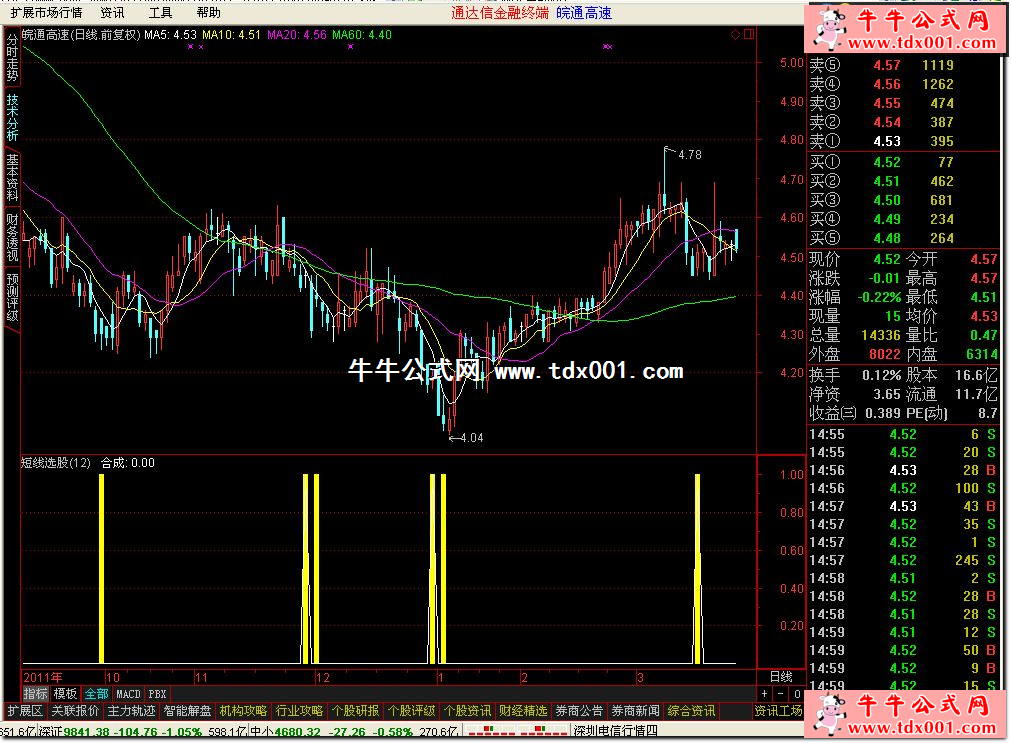Click the 总量 value 14336

click(881, 335)
